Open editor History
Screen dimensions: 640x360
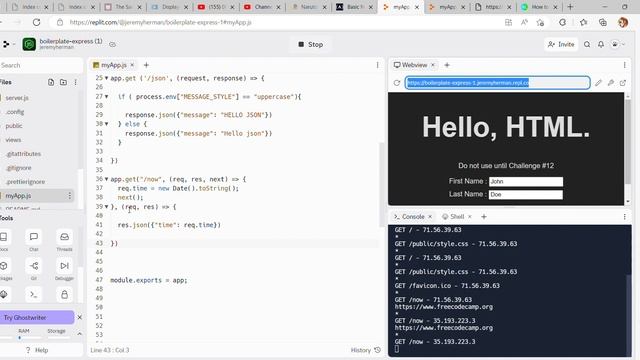pyautogui.click(x=365, y=350)
